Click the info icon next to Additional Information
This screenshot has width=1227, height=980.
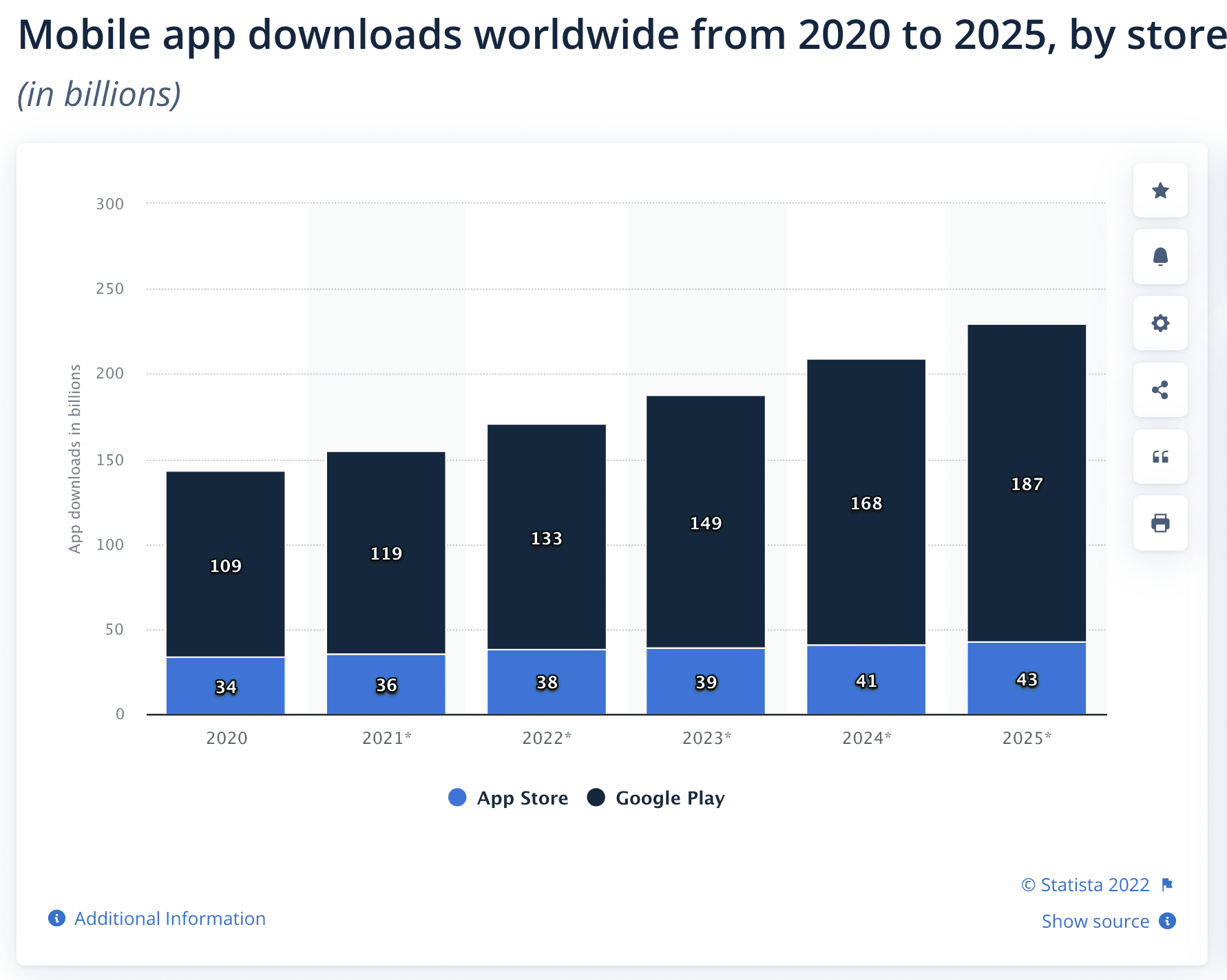[56, 918]
